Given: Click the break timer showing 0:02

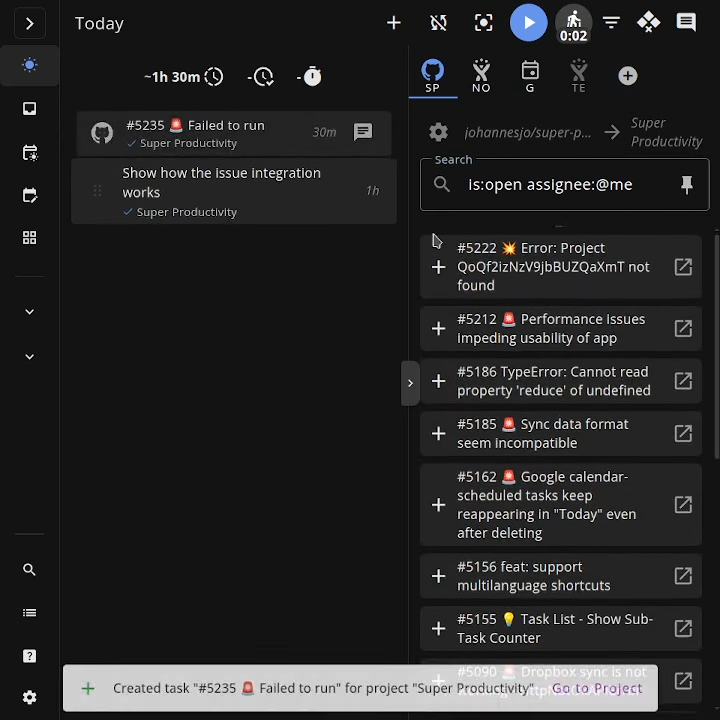Looking at the screenshot, I should (573, 23).
